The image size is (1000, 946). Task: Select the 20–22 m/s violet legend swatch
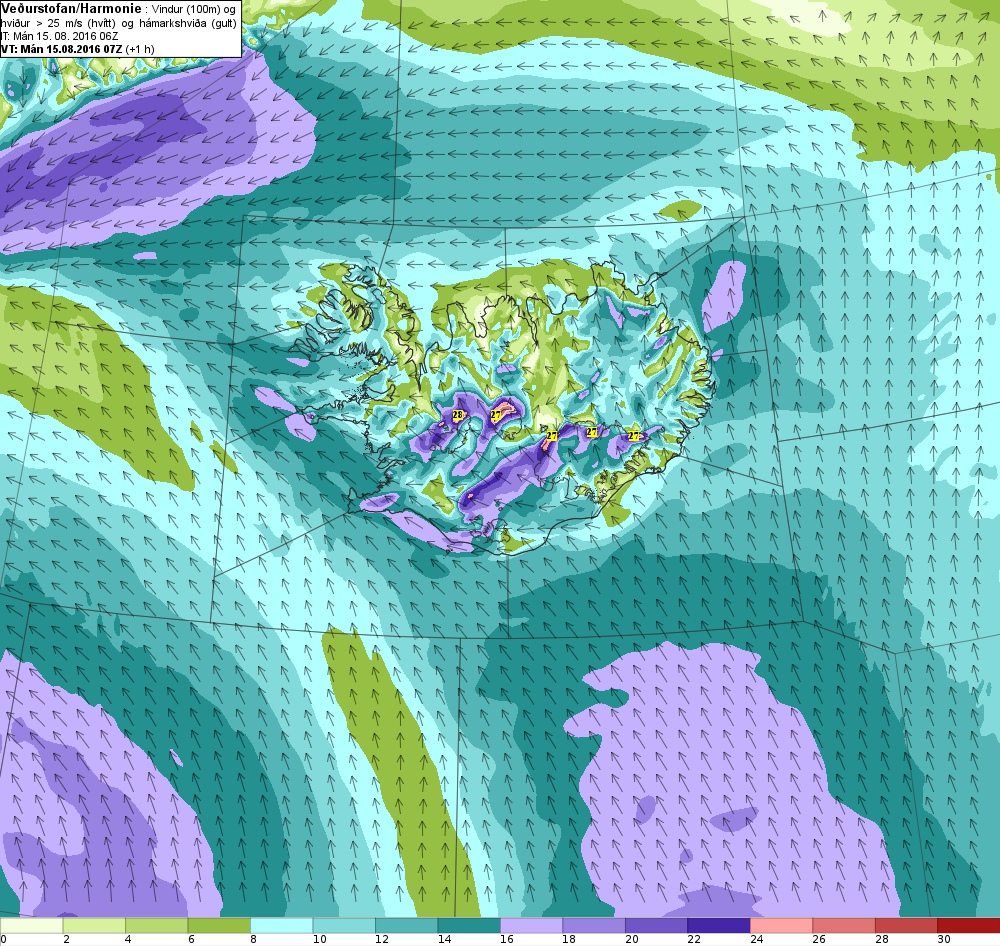pyautogui.click(x=656, y=925)
